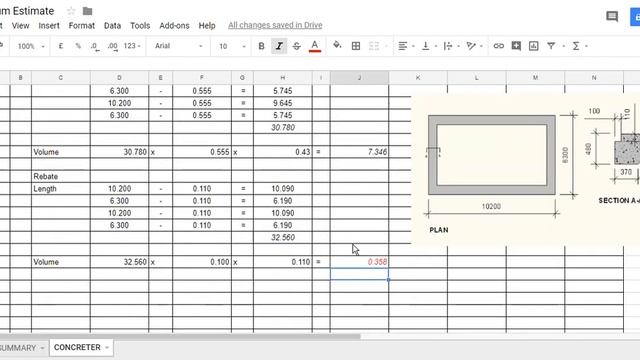Click the 32.560 total cell in column H
The width and height of the screenshot is (640, 360).
tap(282, 238)
